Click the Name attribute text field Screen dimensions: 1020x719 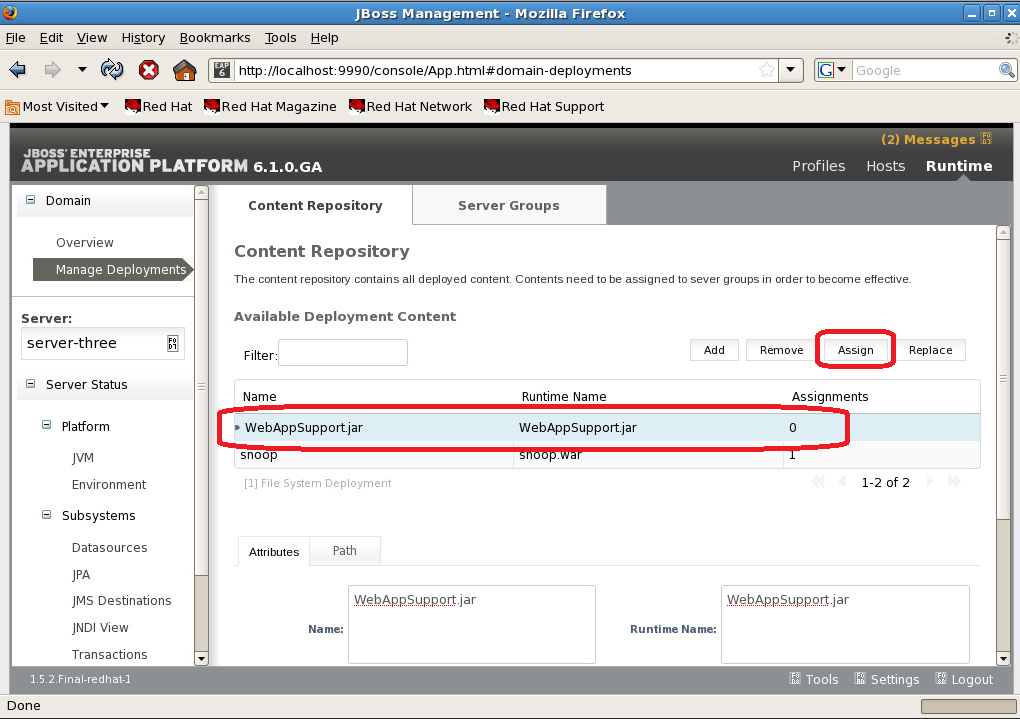pos(472,625)
